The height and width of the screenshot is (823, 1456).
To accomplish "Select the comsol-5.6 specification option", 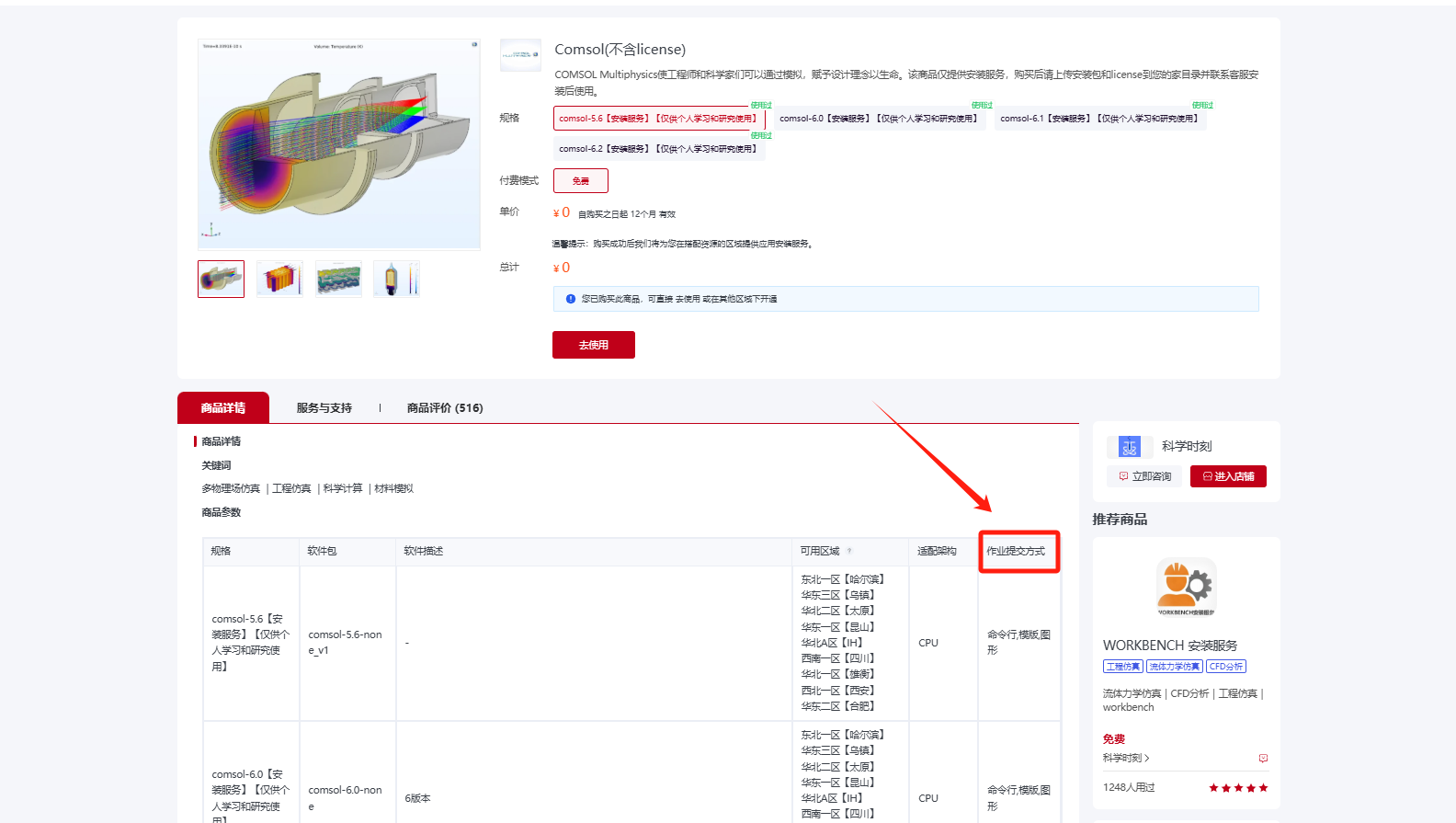I will tap(658, 119).
